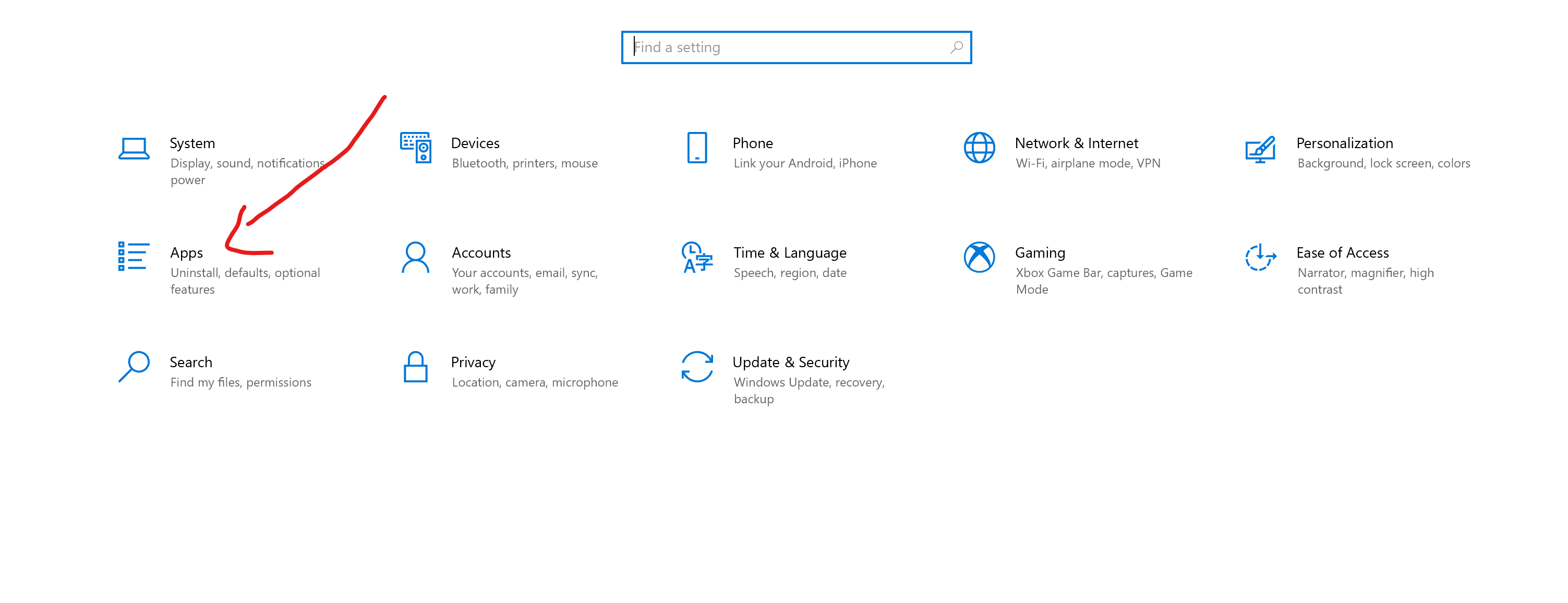Open the Accounts title
The width and height of the screenshot is (1568, 603).
(x=481, y=253)
